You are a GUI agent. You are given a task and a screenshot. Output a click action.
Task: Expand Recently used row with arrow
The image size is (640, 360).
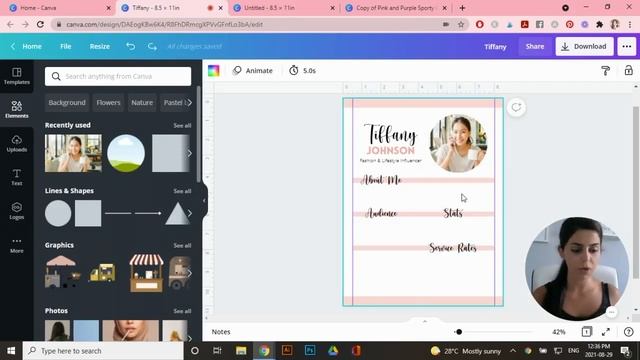189,153
